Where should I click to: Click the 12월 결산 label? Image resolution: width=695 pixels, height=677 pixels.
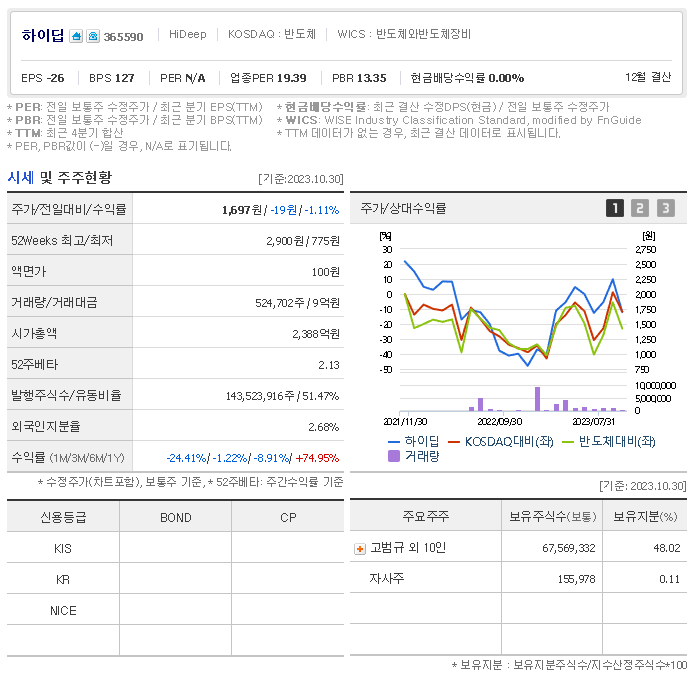pos(648,77)
